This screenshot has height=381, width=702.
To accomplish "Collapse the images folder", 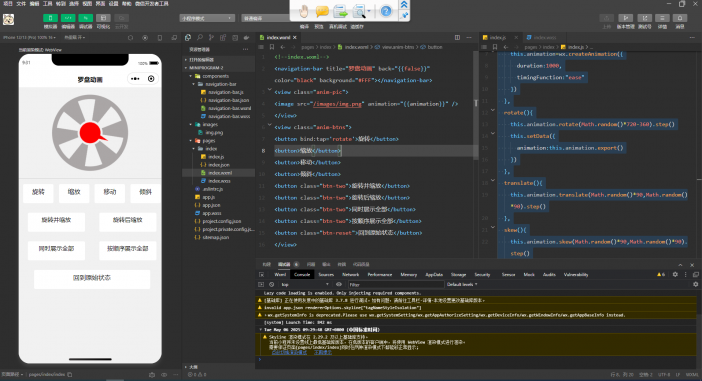I will tap(191, 124).
